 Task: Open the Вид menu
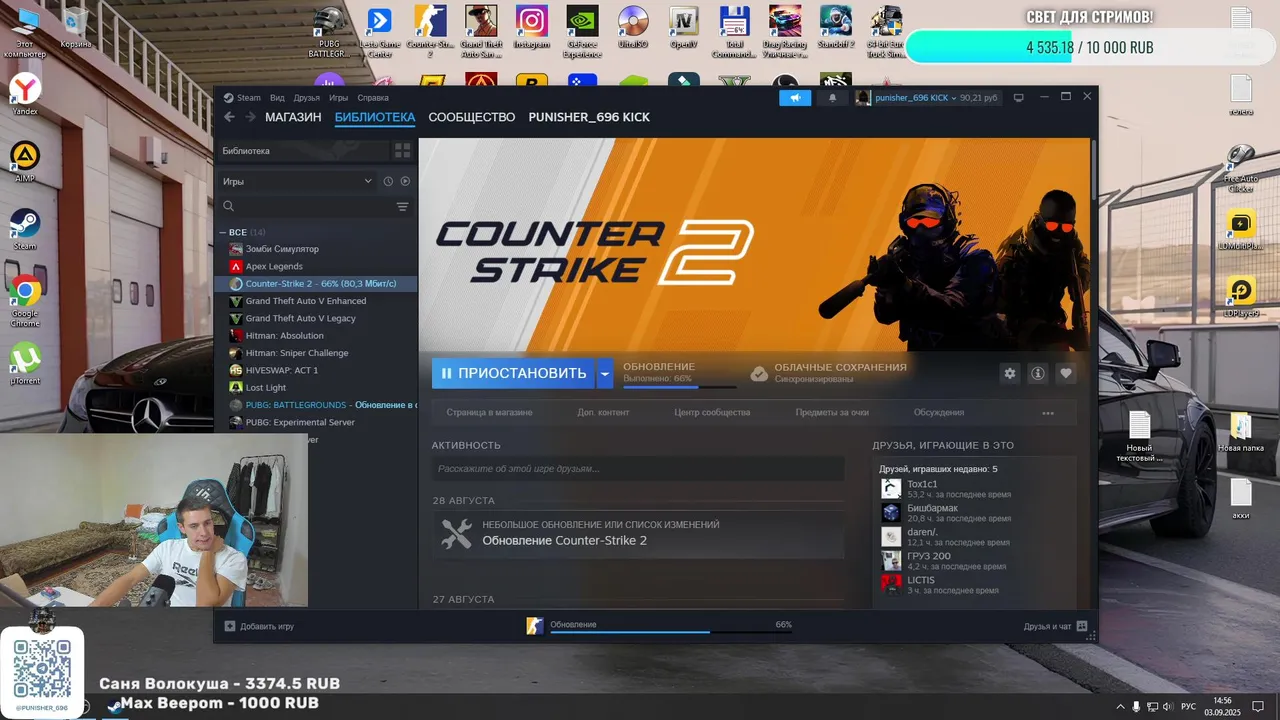[277, 98]
